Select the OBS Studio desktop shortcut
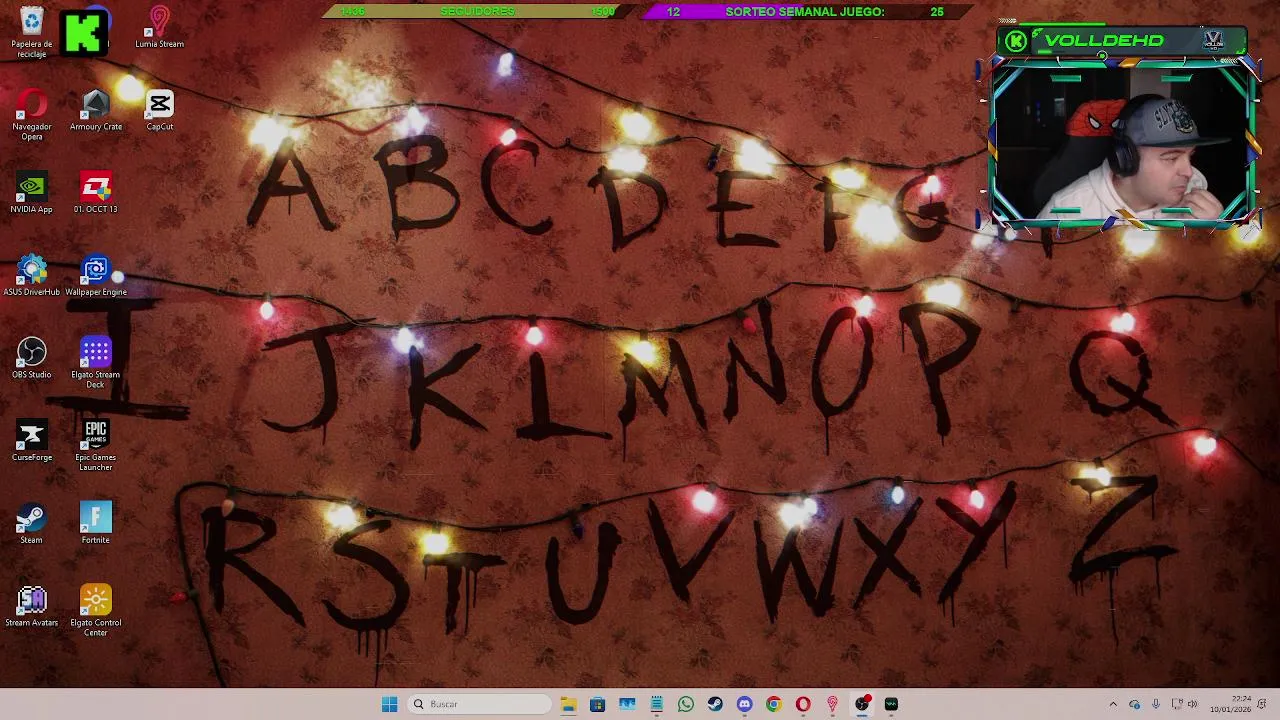 click(x=31, y=358)
